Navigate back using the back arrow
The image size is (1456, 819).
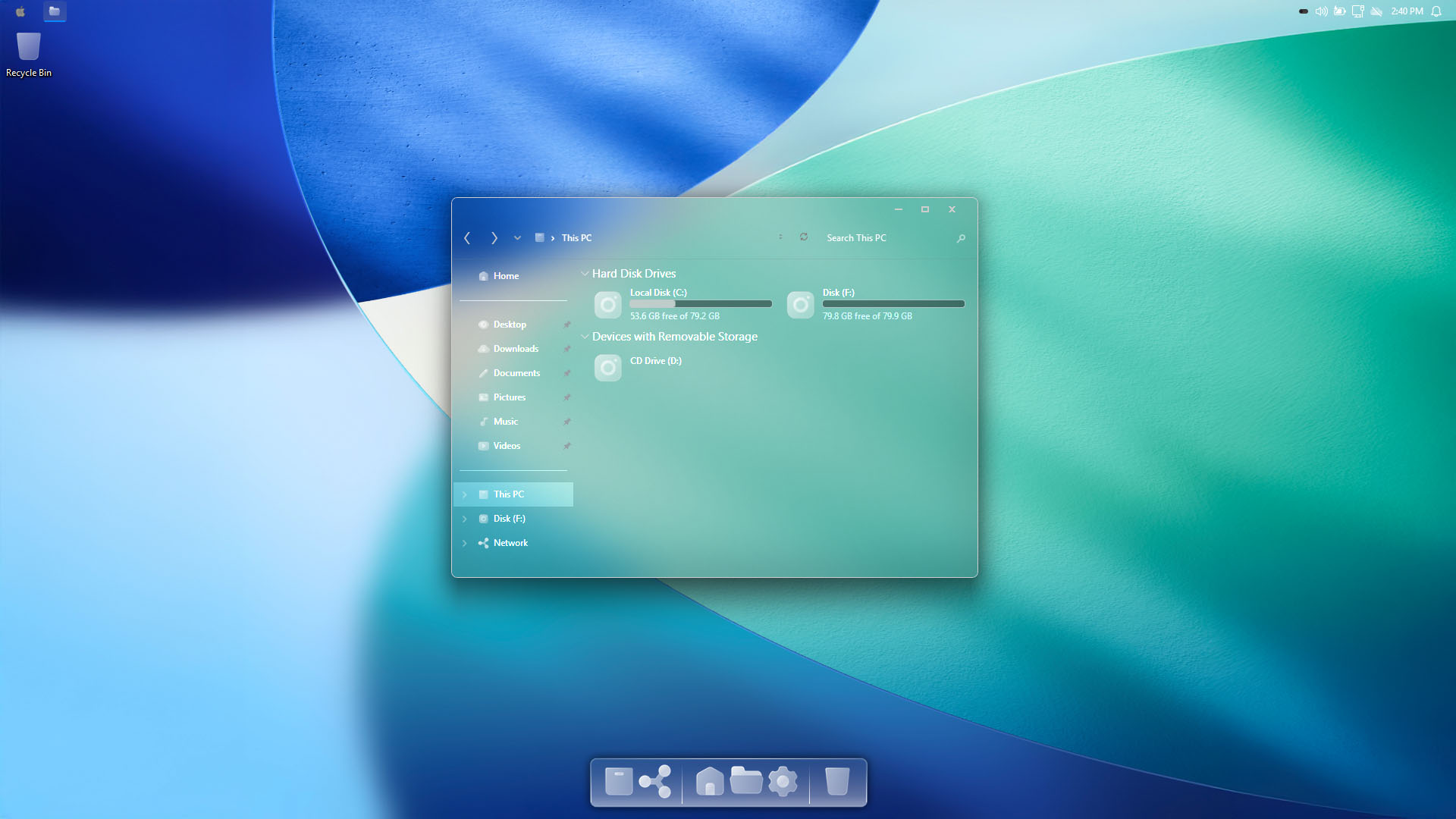pyautogui.click(x=467, y=238)
